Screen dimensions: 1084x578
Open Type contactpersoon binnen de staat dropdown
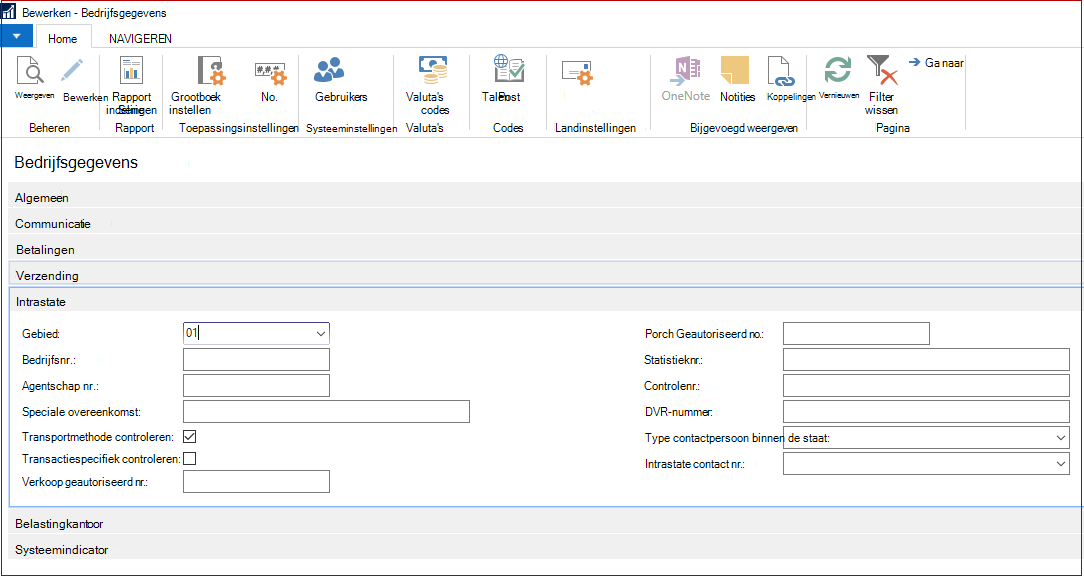click(x=1061, y=438)
